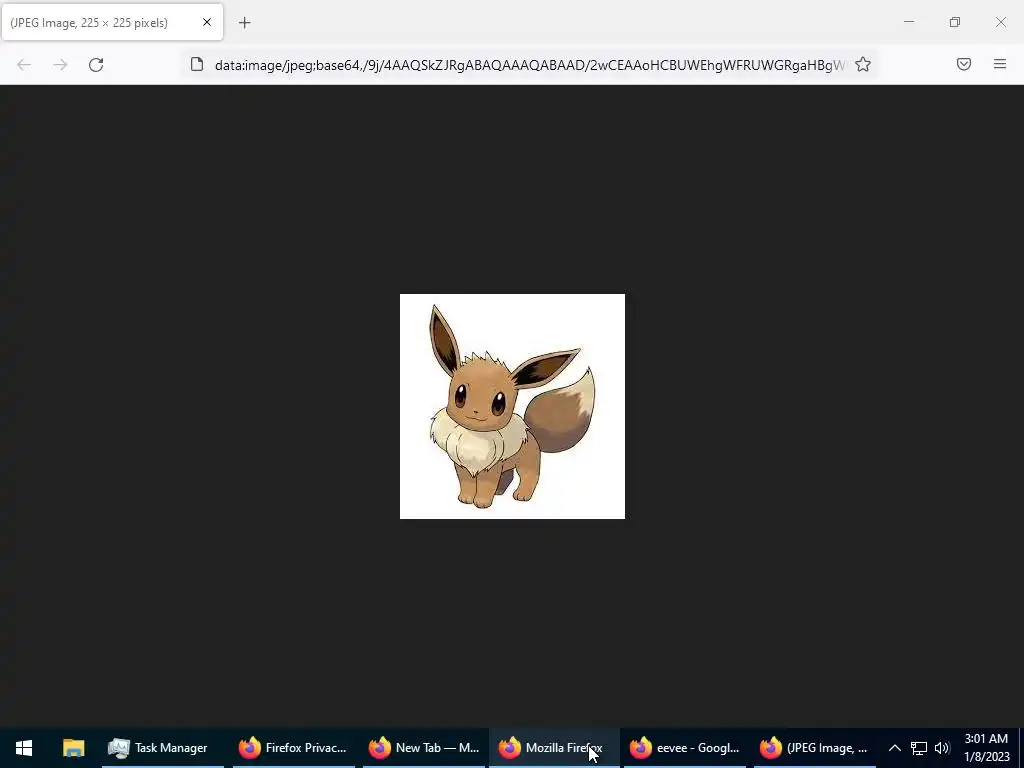Switch to Firefox Privacy window in taskbar
Viewport: 1024px width, 768px height.
pyautogui.click(x=293, y=748)
